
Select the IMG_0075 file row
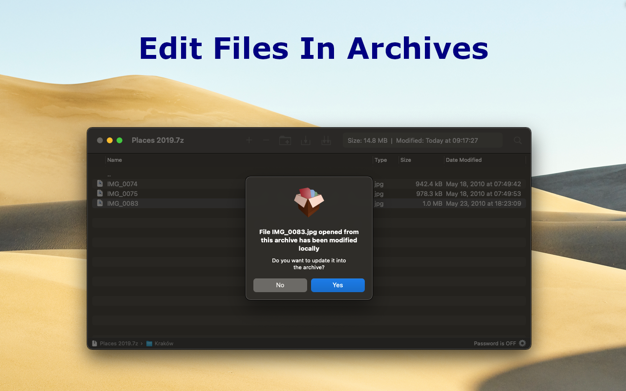[x=309, y=193]
